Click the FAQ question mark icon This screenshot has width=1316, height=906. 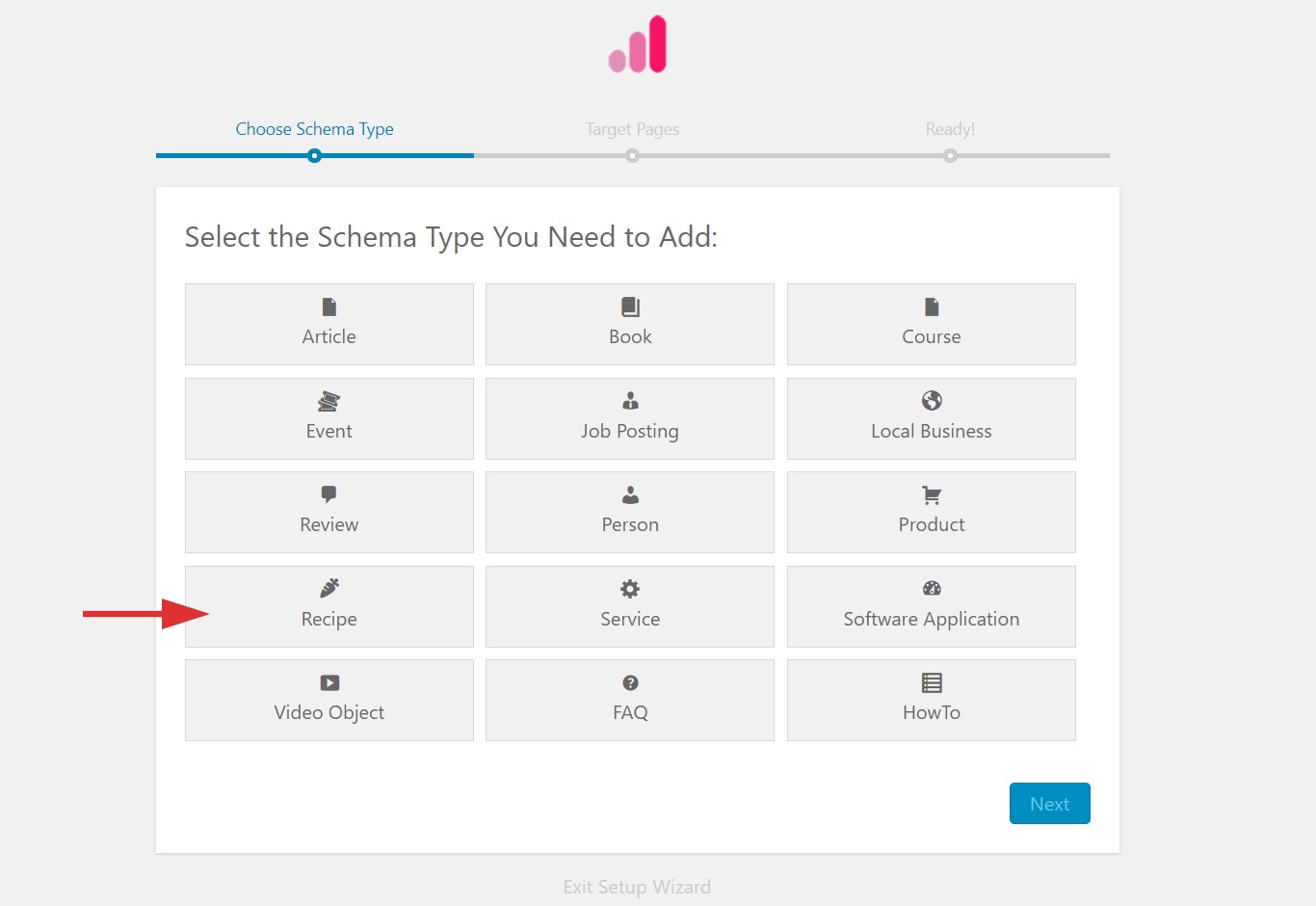629,681
